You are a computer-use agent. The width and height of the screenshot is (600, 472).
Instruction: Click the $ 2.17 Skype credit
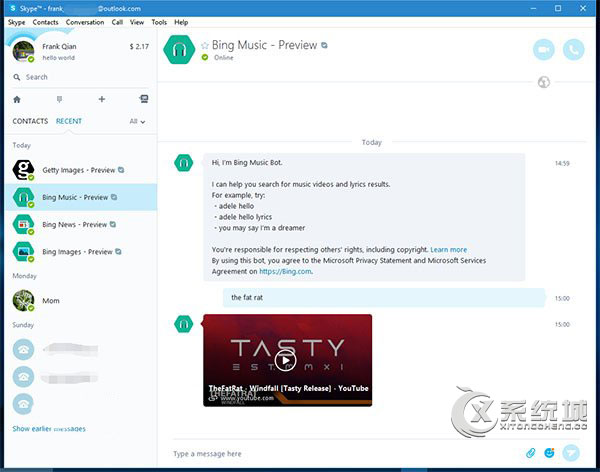[139, 47]
